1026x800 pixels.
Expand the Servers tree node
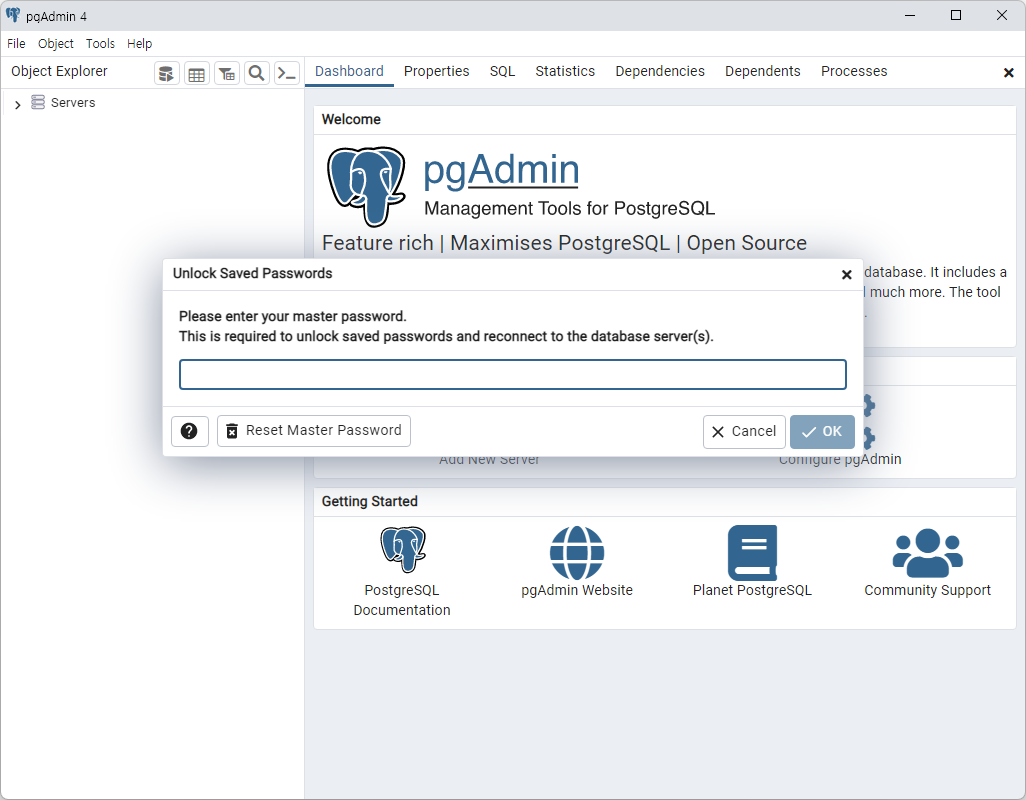(x=18, y=103)
